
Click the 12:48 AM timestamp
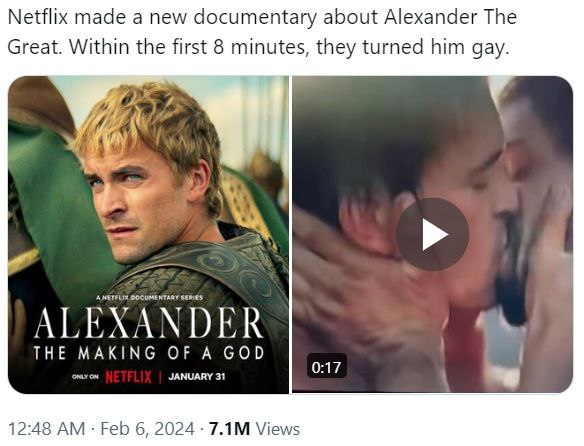pyautogui.click(x=47, y=428)
